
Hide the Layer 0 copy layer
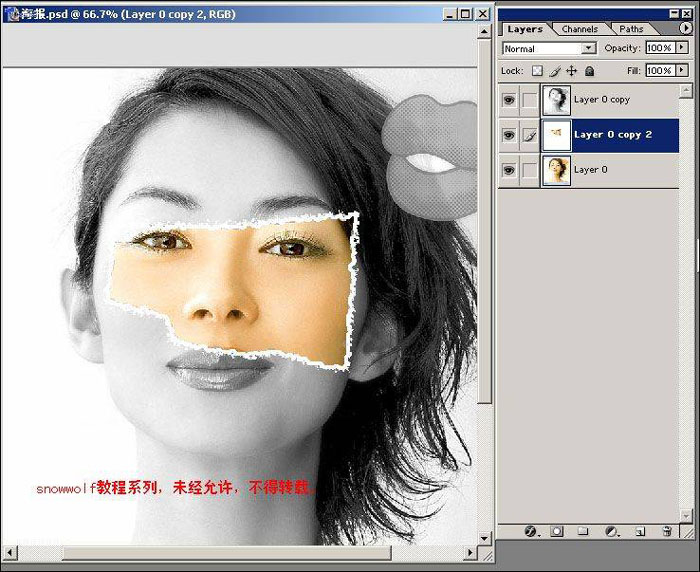pos(509,100)
